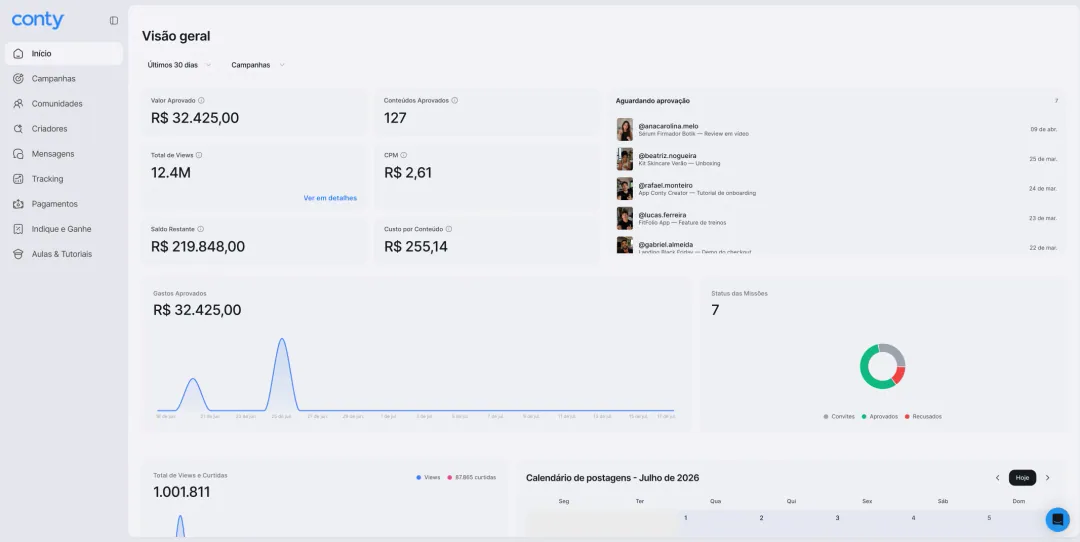1080x542 pixels.
Task: Open the Campanhas filter dropdown
Action: 258,65
